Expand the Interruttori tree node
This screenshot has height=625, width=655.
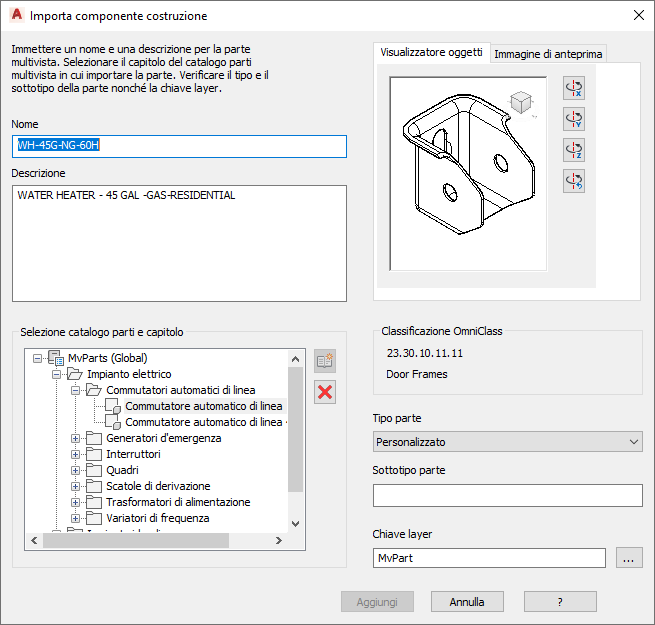click(x=76, y=454)
